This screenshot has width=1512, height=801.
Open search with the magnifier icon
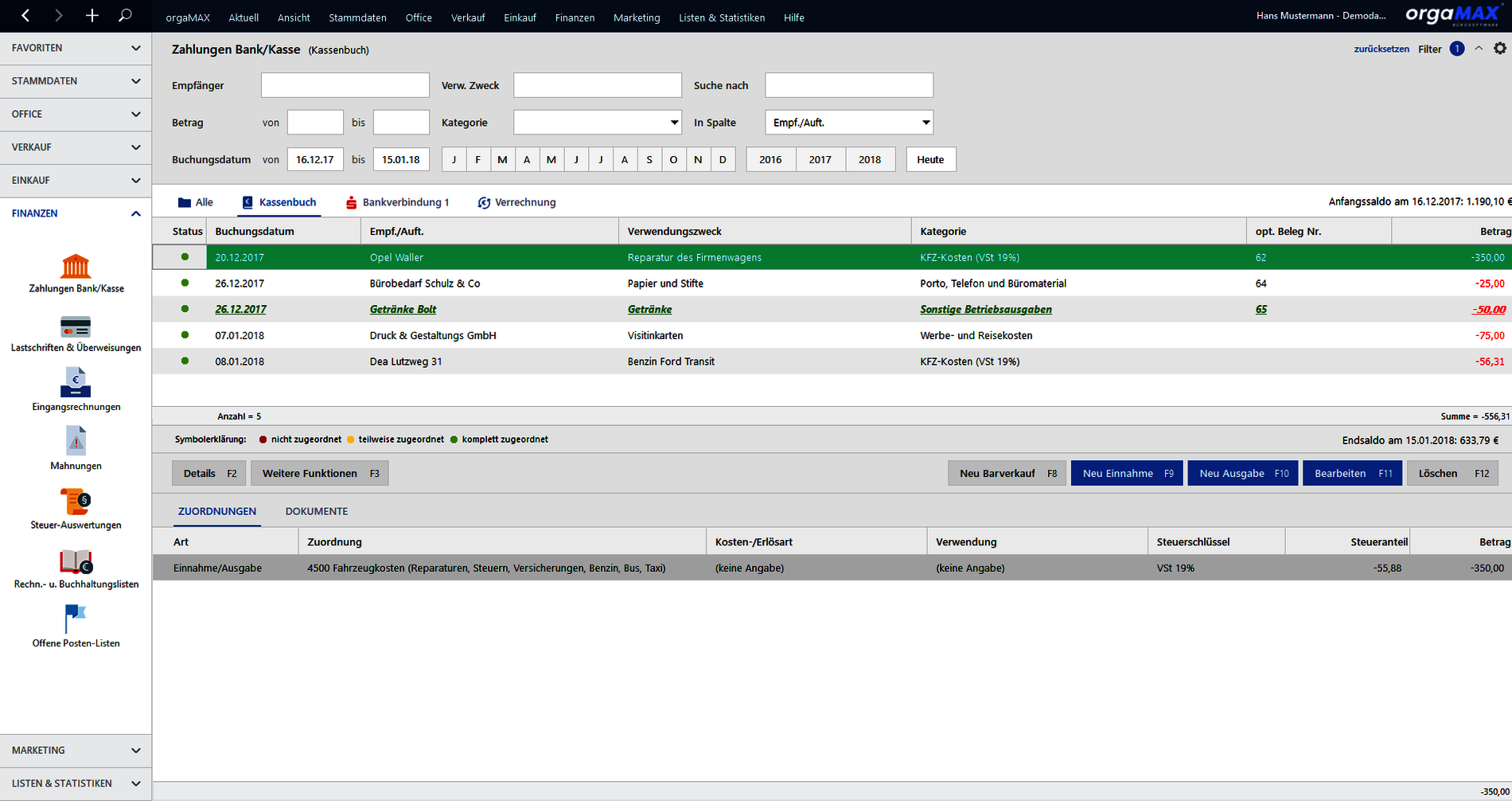click(125, 16)
